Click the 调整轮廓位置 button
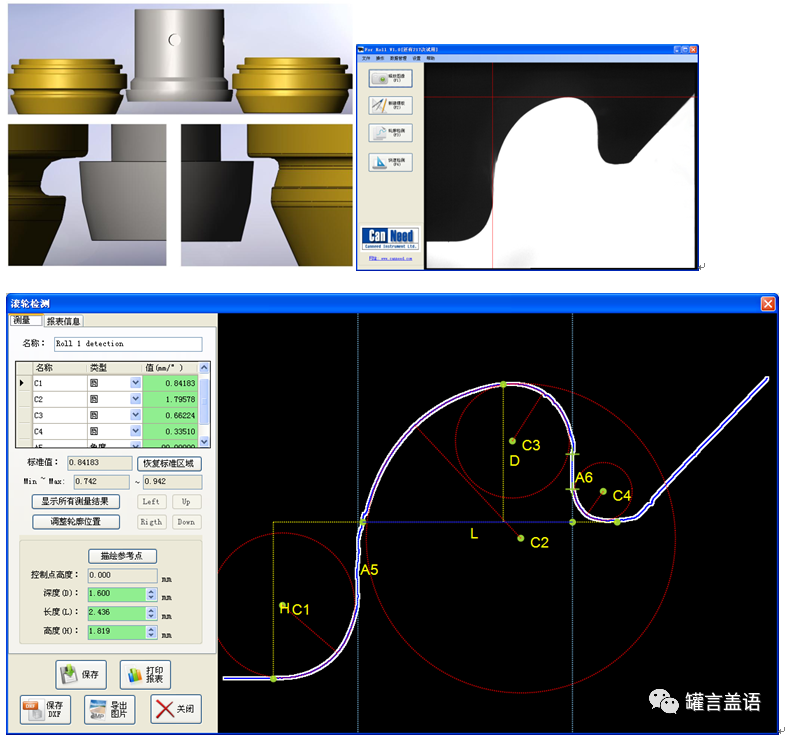The image size is (787, 737). click(x=76, y=522)
